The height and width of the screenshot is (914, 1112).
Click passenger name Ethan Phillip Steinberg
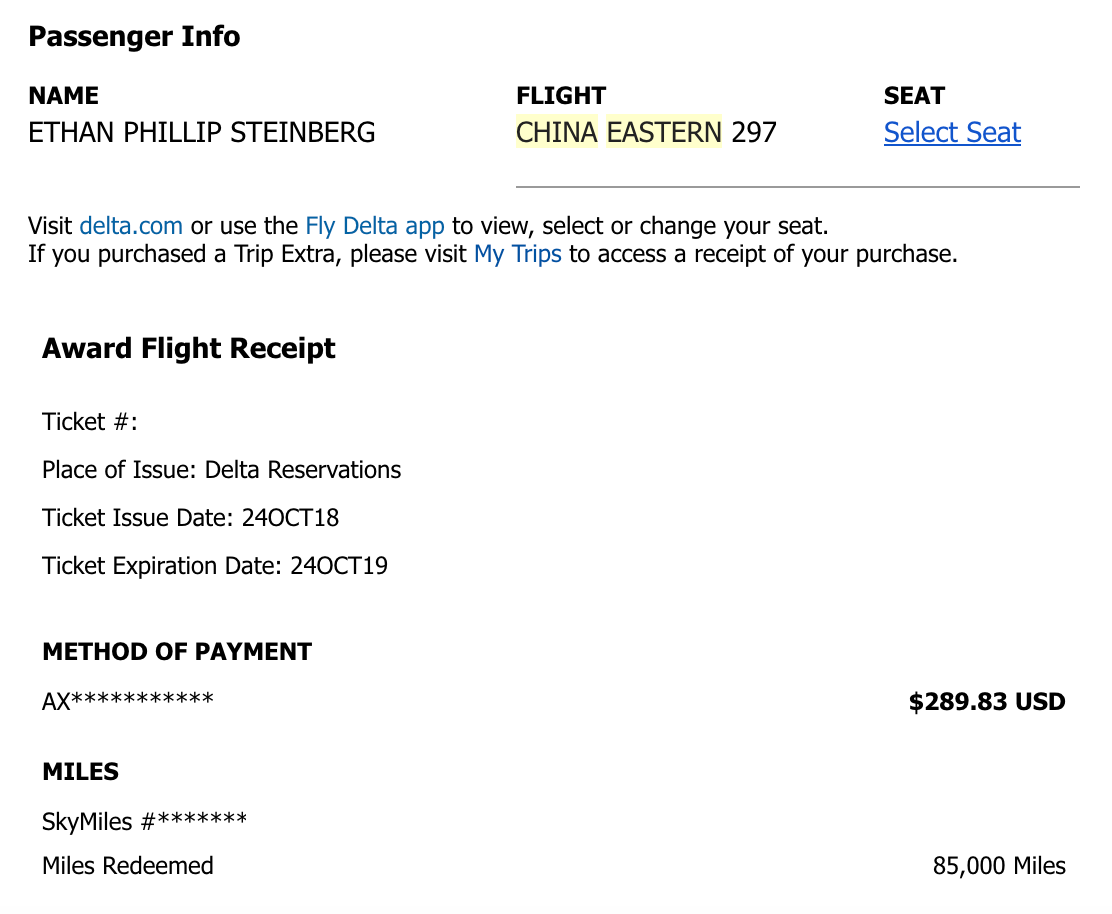click(x=202, y=132)
